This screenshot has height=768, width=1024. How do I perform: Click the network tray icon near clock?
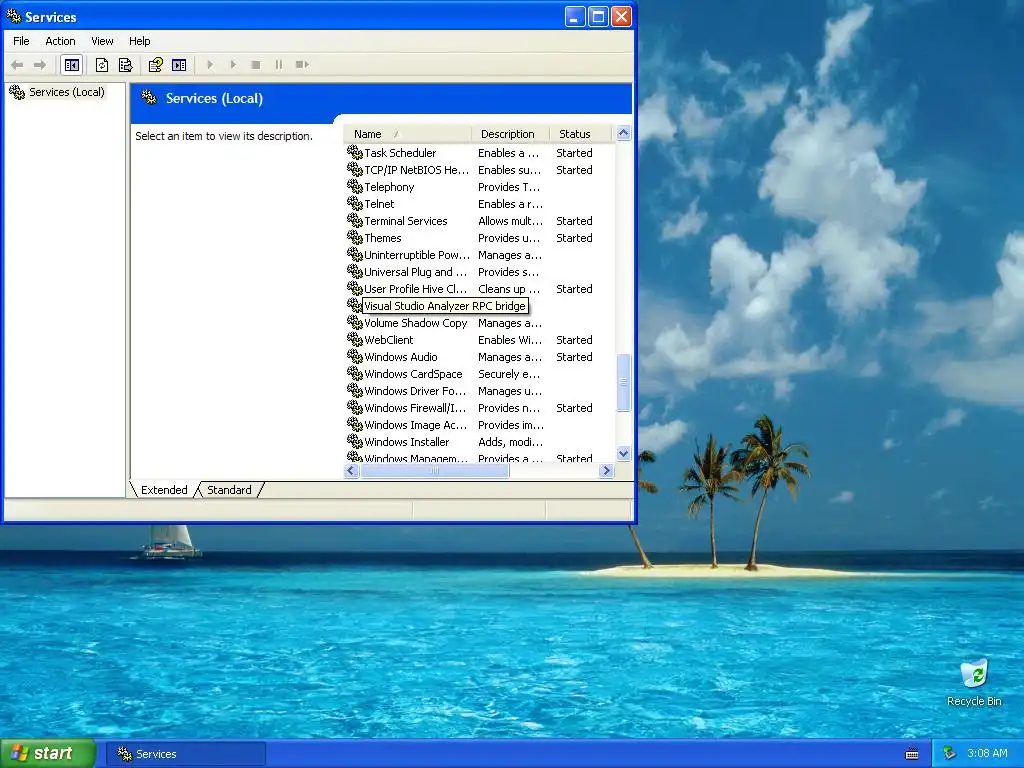point(950,754)
